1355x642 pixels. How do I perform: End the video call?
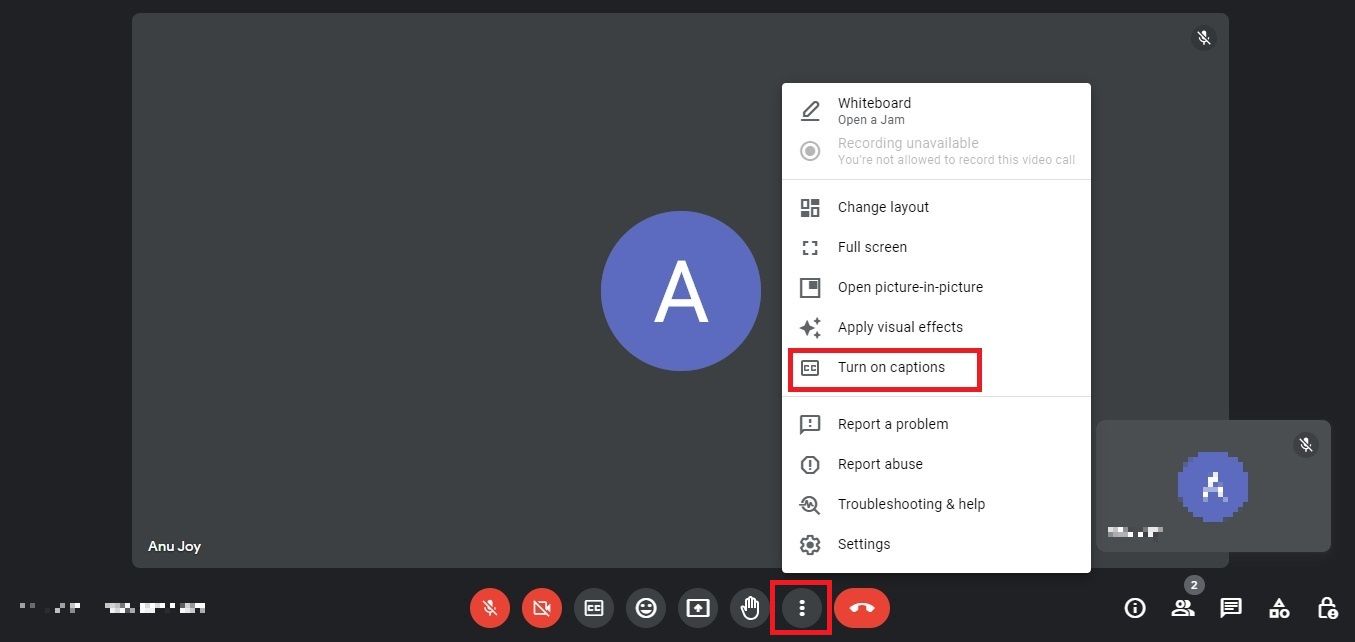point(861,607)
